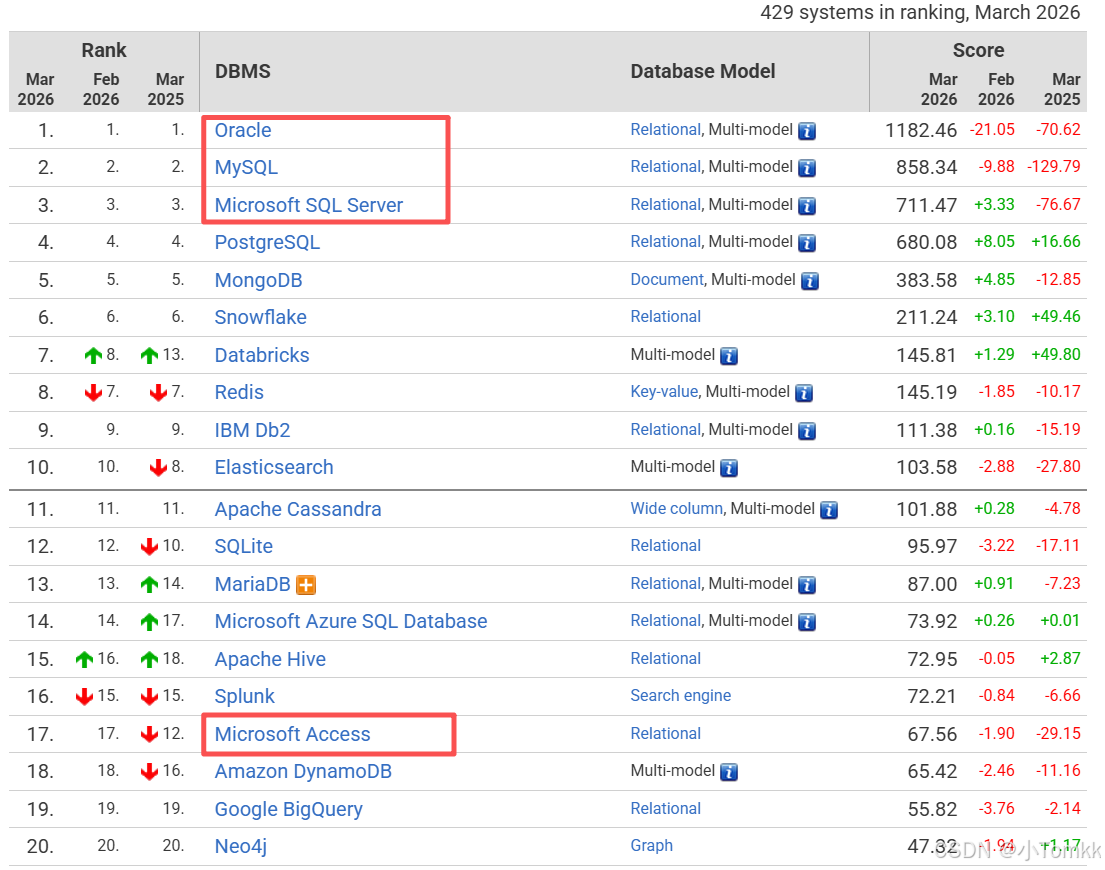Click the Score column header
Screen dimensions: 1105x870
click(978, 51)
